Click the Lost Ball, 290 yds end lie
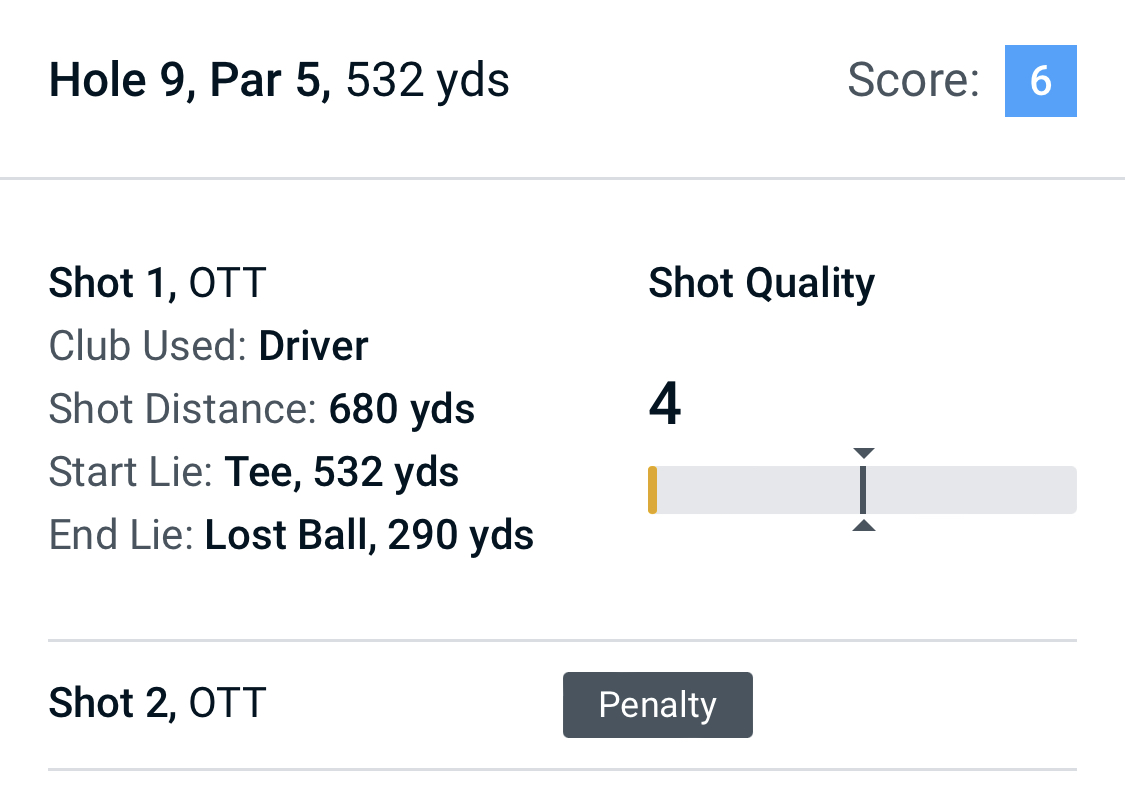This screenshot has height=785, width=1125. pyautogui.click(x=369, y=536)
